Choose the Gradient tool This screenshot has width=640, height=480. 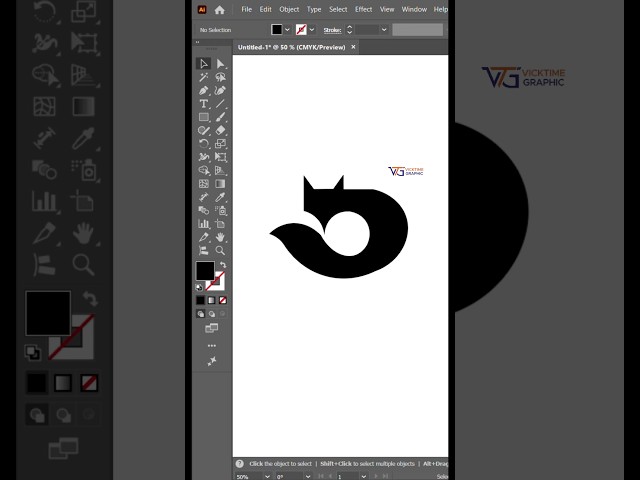tap(220, 184)
